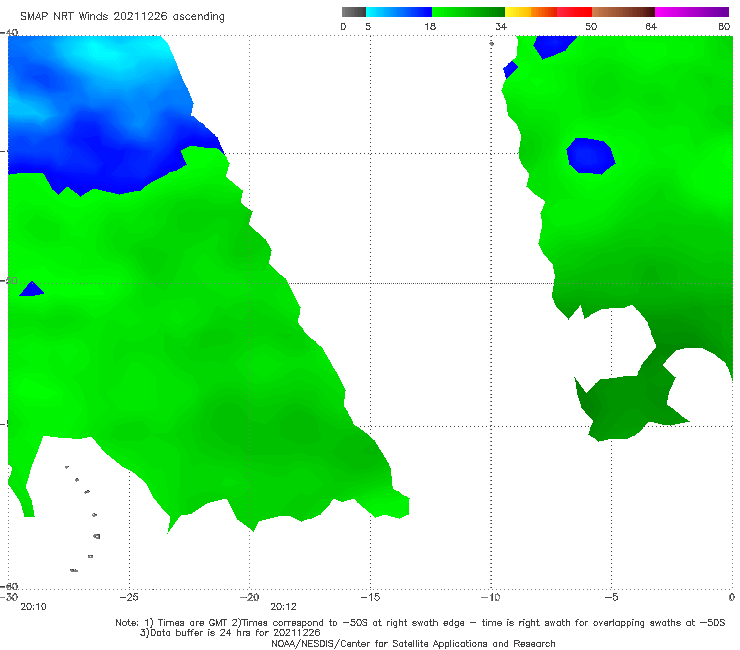Click the swath time label '20:10'
740x650 pixels.
tap(33, 607)
